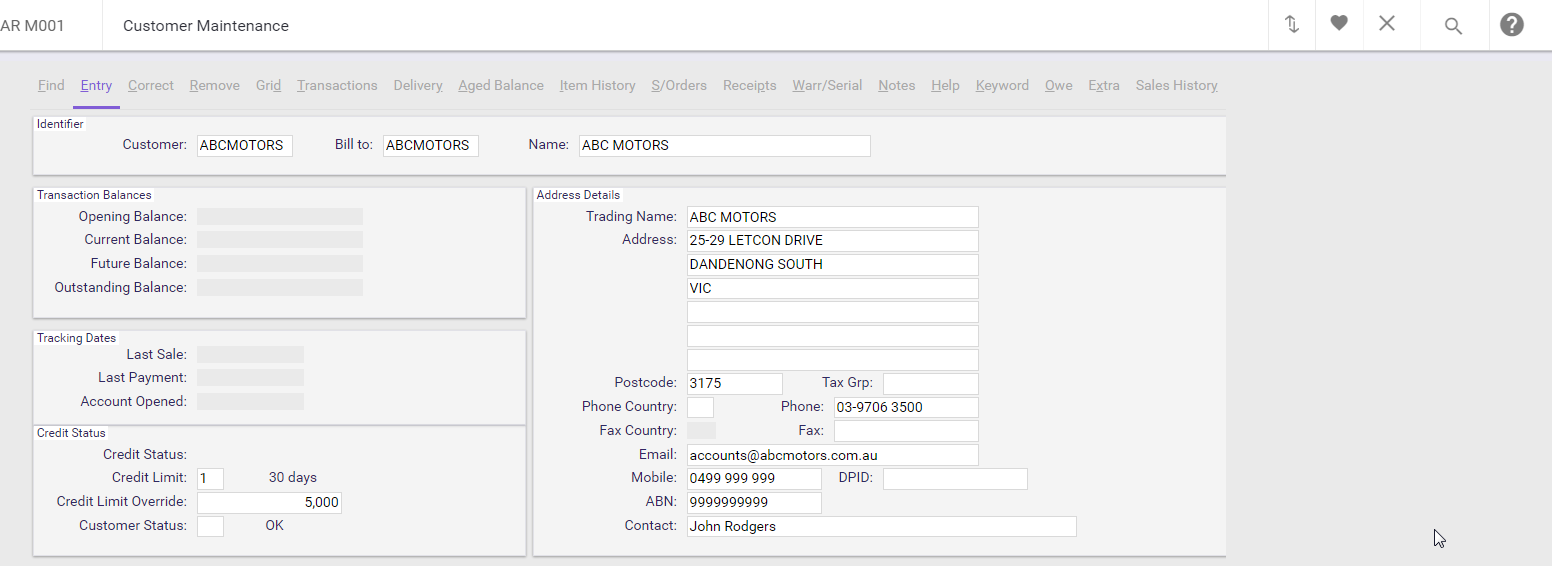Click the Bill to field

[431, 145]
